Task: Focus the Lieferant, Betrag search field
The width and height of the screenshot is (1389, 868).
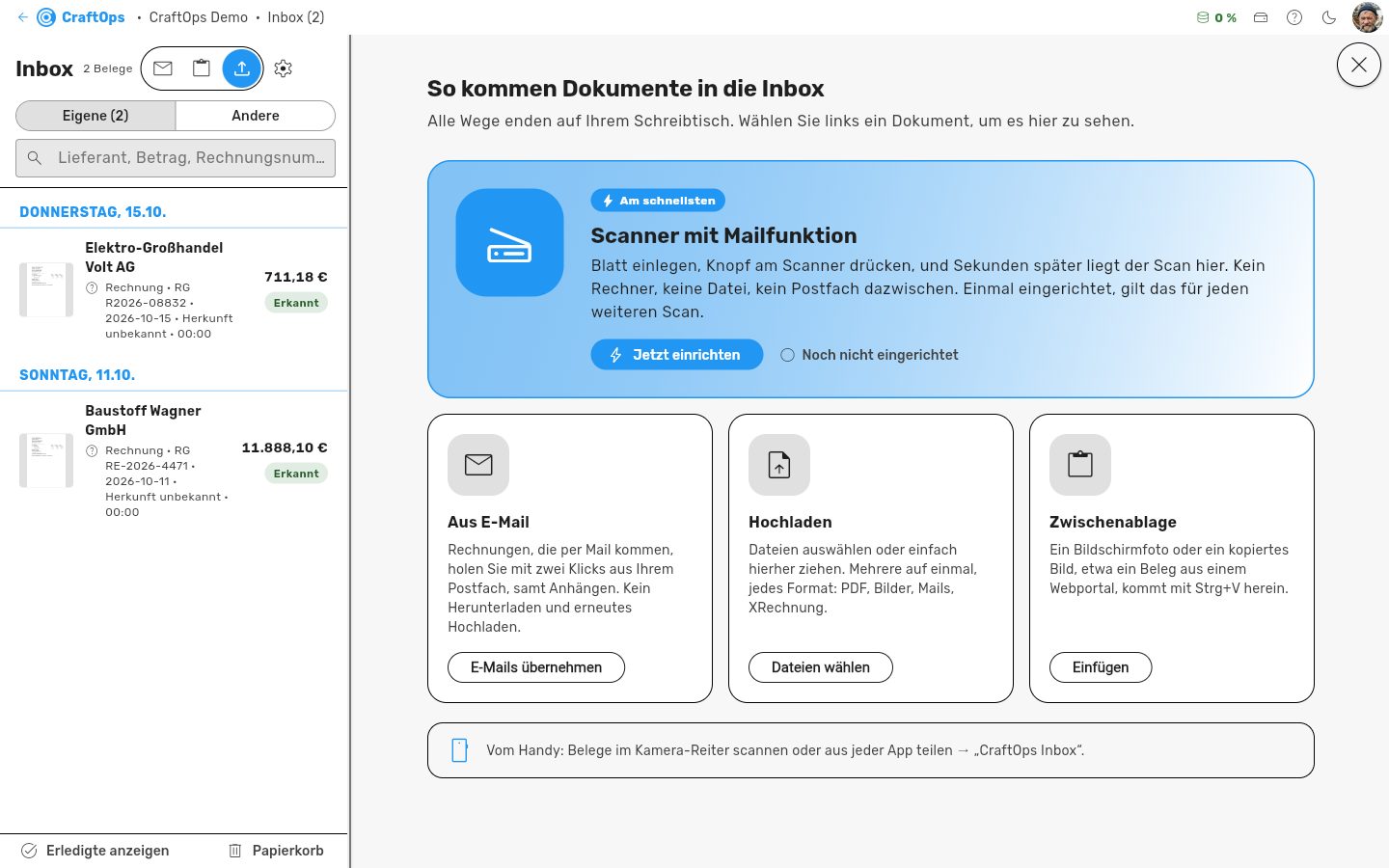Action: 176,158
